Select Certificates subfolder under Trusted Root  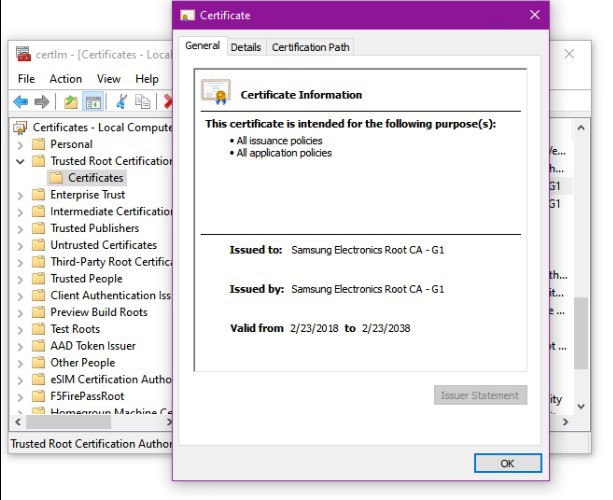tap(87, 178)
